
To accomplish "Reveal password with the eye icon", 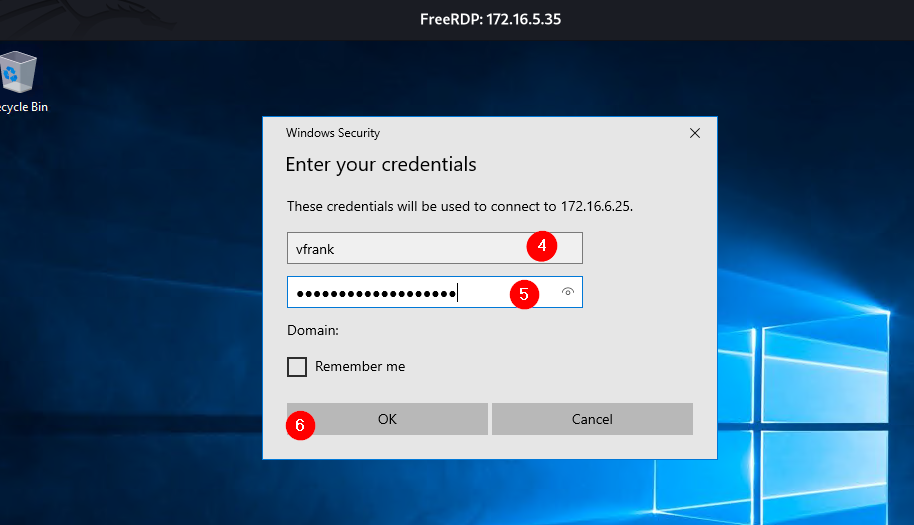I will pyautogui.click(x=568, y=292).
